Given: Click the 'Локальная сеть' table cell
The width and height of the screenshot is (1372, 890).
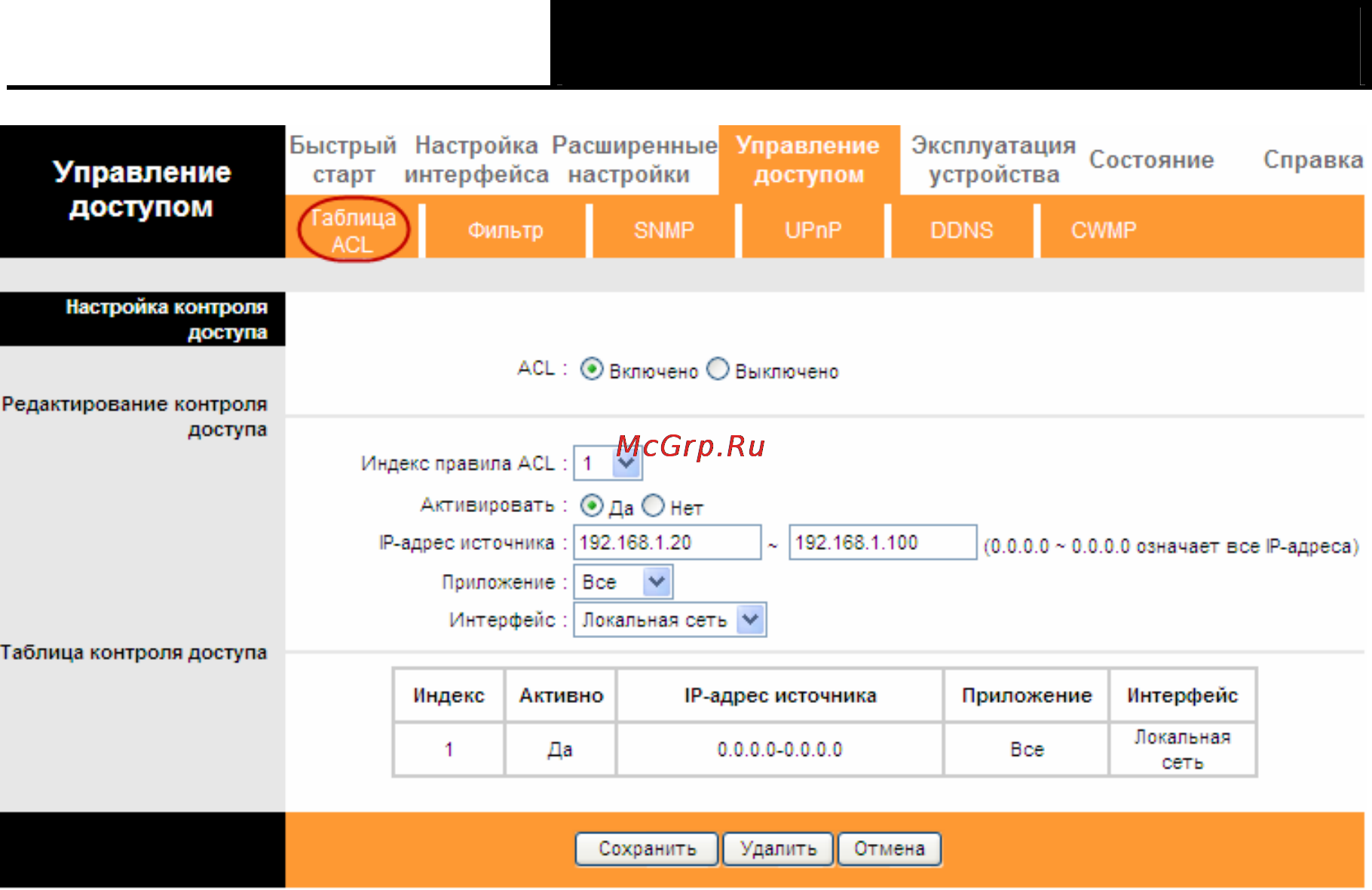Looking at the screenshot, I should coord(1182,750).
